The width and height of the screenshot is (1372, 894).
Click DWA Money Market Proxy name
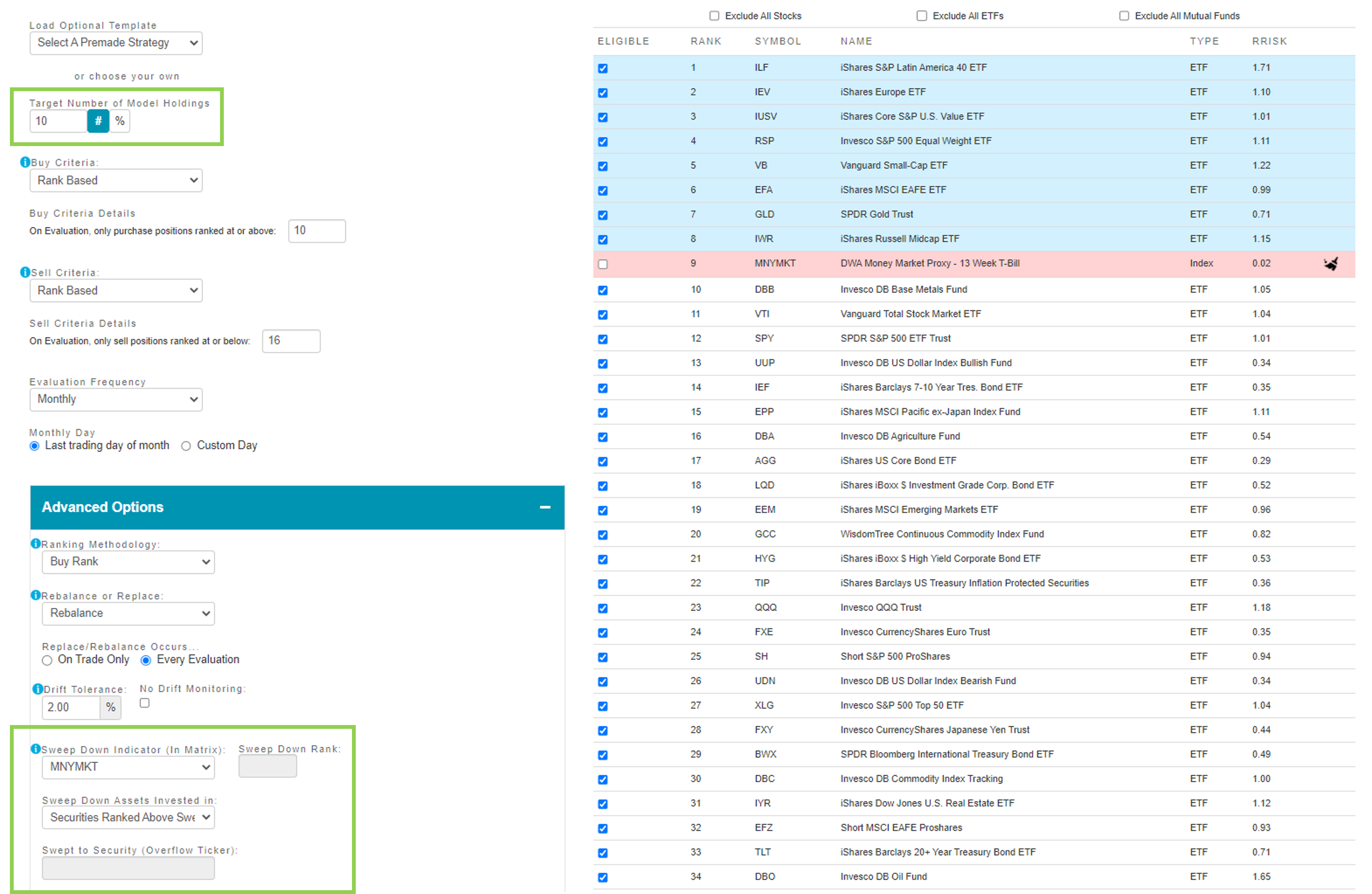tap(929, 264)
